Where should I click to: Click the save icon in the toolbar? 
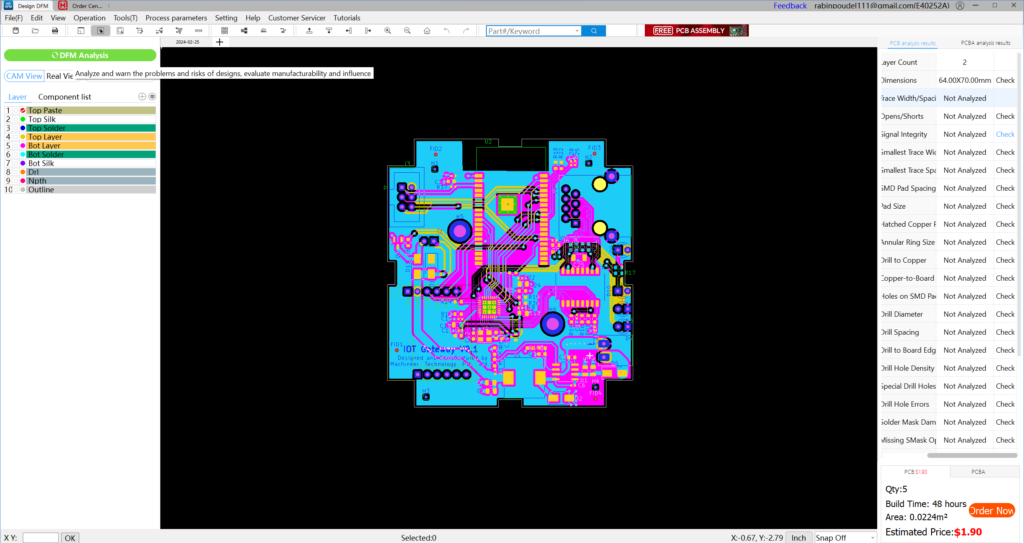pyautogui.click(x=16, y=31)
